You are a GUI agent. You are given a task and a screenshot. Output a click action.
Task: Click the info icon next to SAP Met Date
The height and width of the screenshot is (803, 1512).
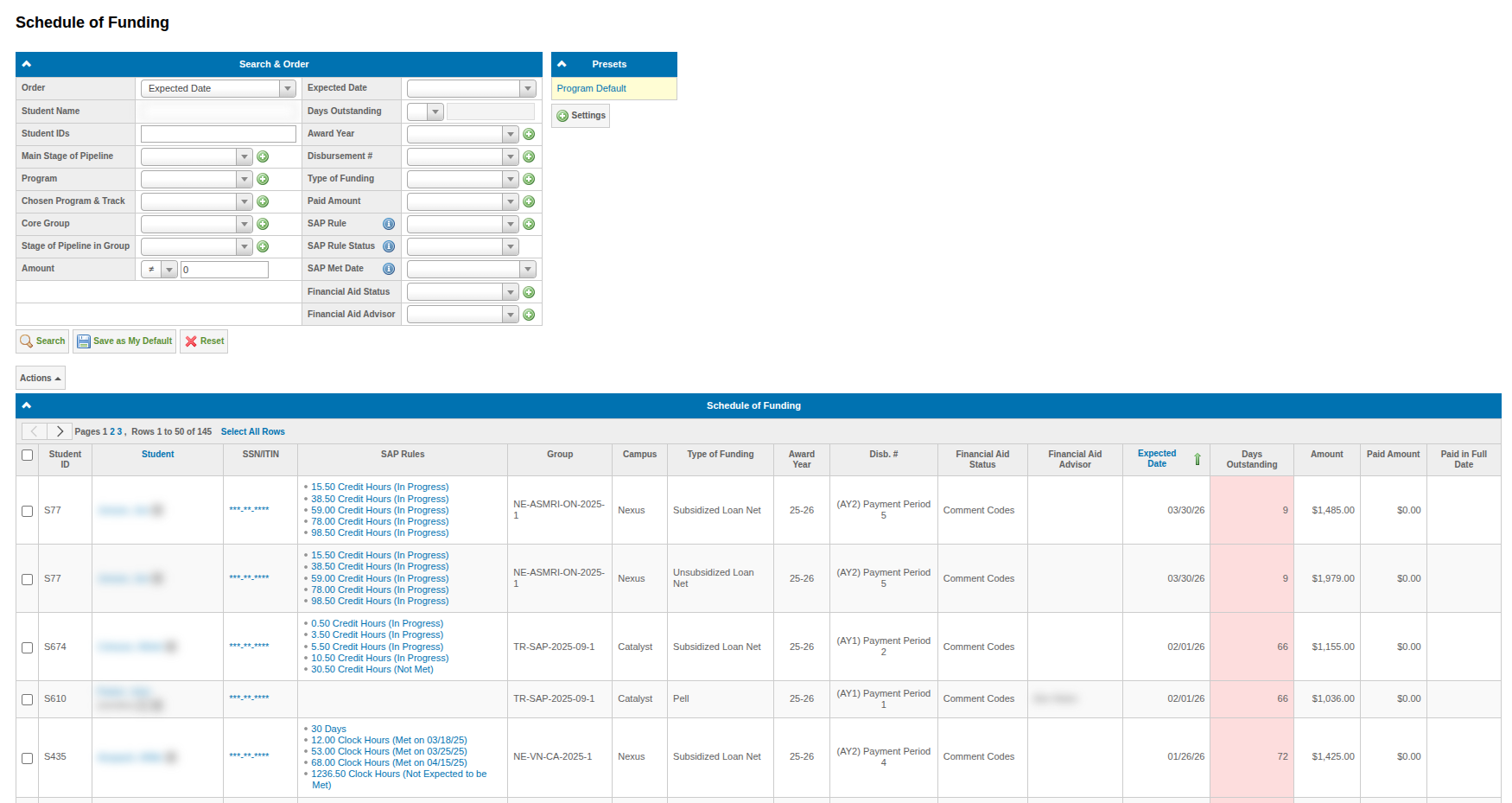pos(389,269)
